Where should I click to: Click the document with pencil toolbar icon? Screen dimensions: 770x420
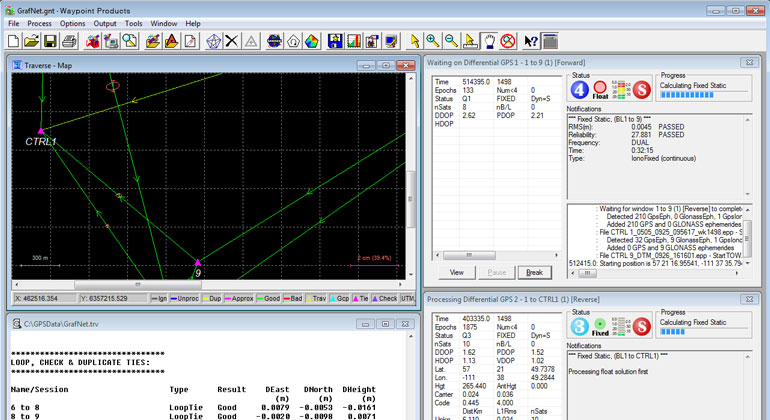click(x=190, y=41)
